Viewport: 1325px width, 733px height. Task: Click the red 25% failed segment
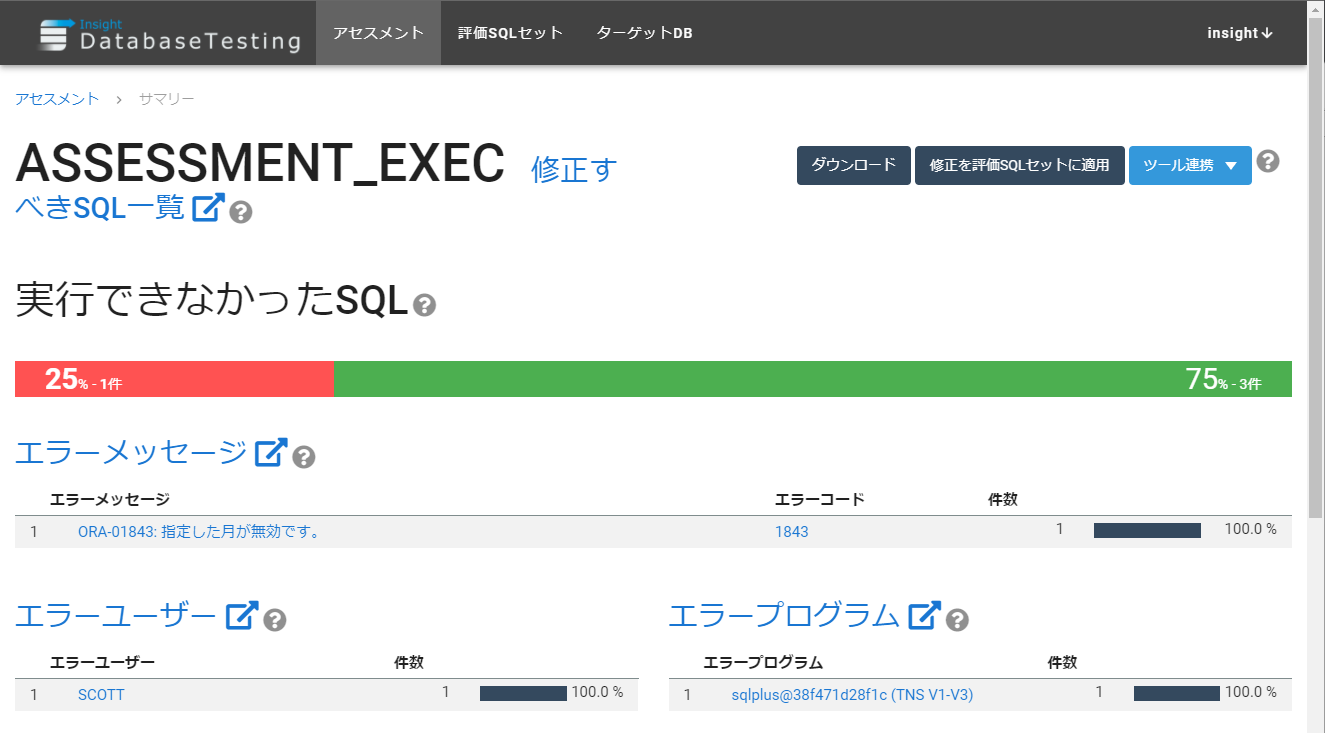tap(174, 379)
